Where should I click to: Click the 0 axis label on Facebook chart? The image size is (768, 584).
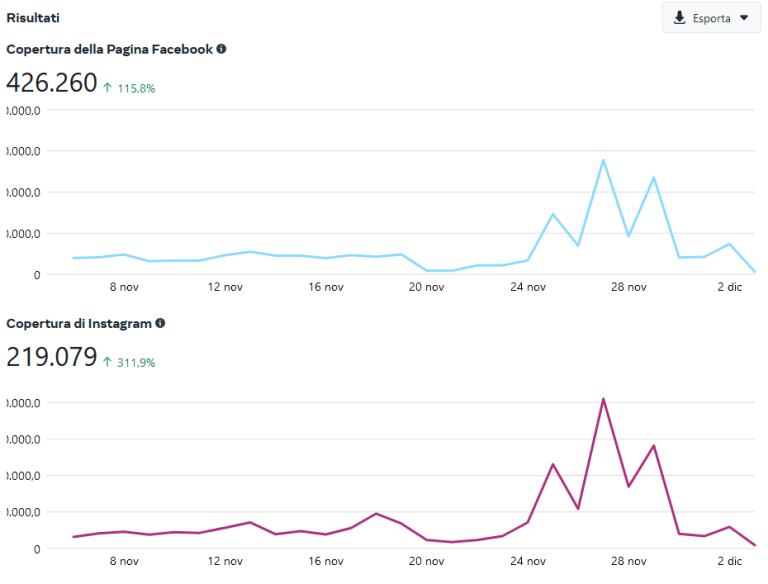[37, 275]
